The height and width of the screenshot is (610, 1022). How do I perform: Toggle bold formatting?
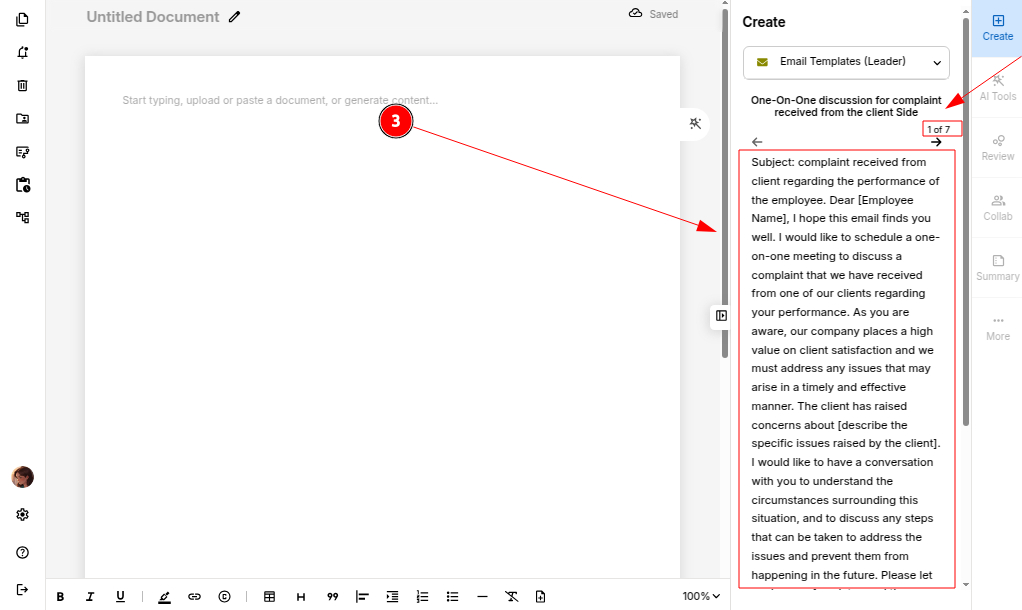point(60,596)
